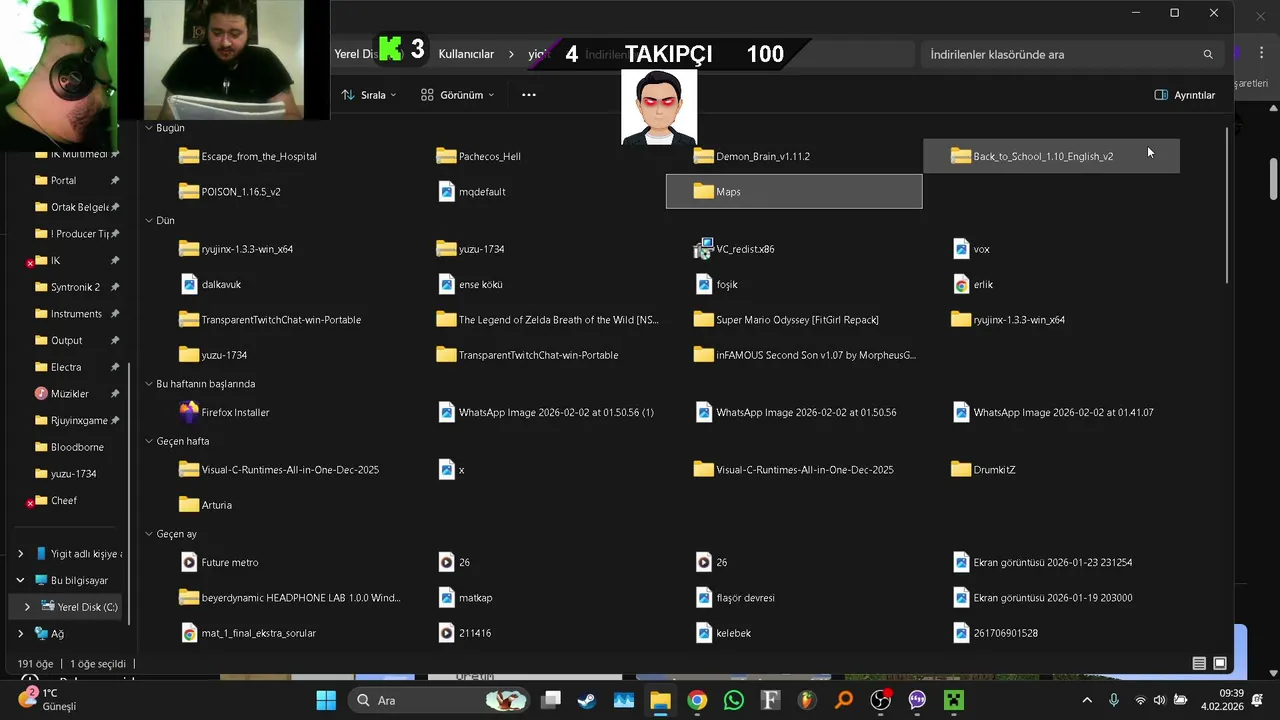The height and width of the screenshot is (720, 1280).
Task: Collapse the Dün group
Action: tap(148, 220)
